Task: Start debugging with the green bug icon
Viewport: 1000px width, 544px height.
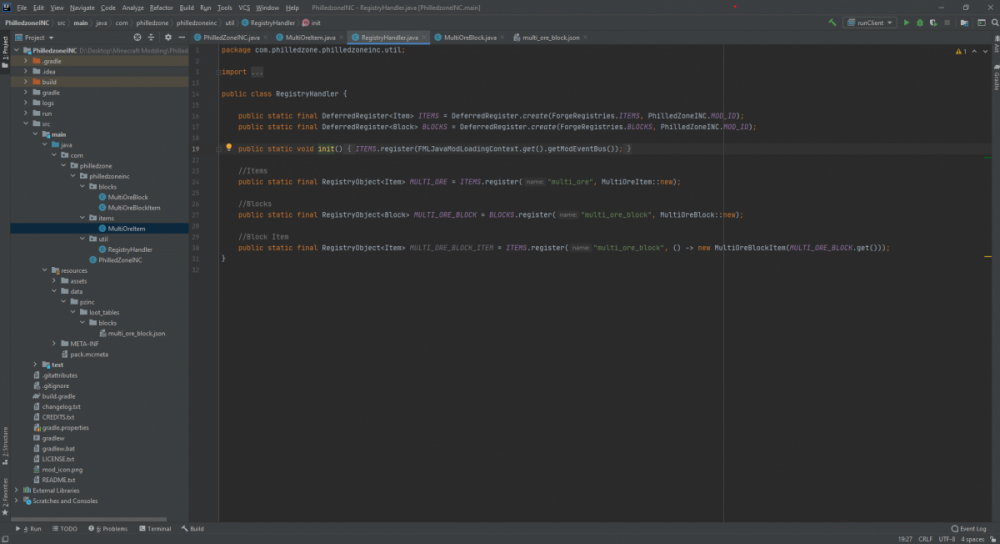Action: click(920, 22)
